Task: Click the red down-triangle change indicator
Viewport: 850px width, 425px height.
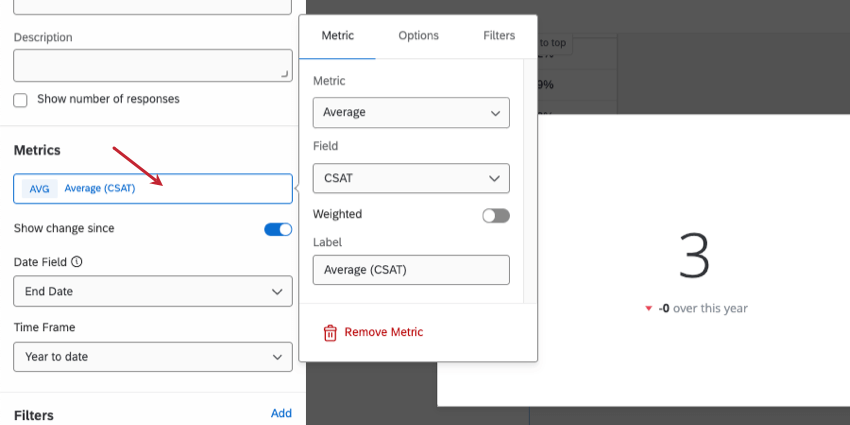Action: [648, 309]
